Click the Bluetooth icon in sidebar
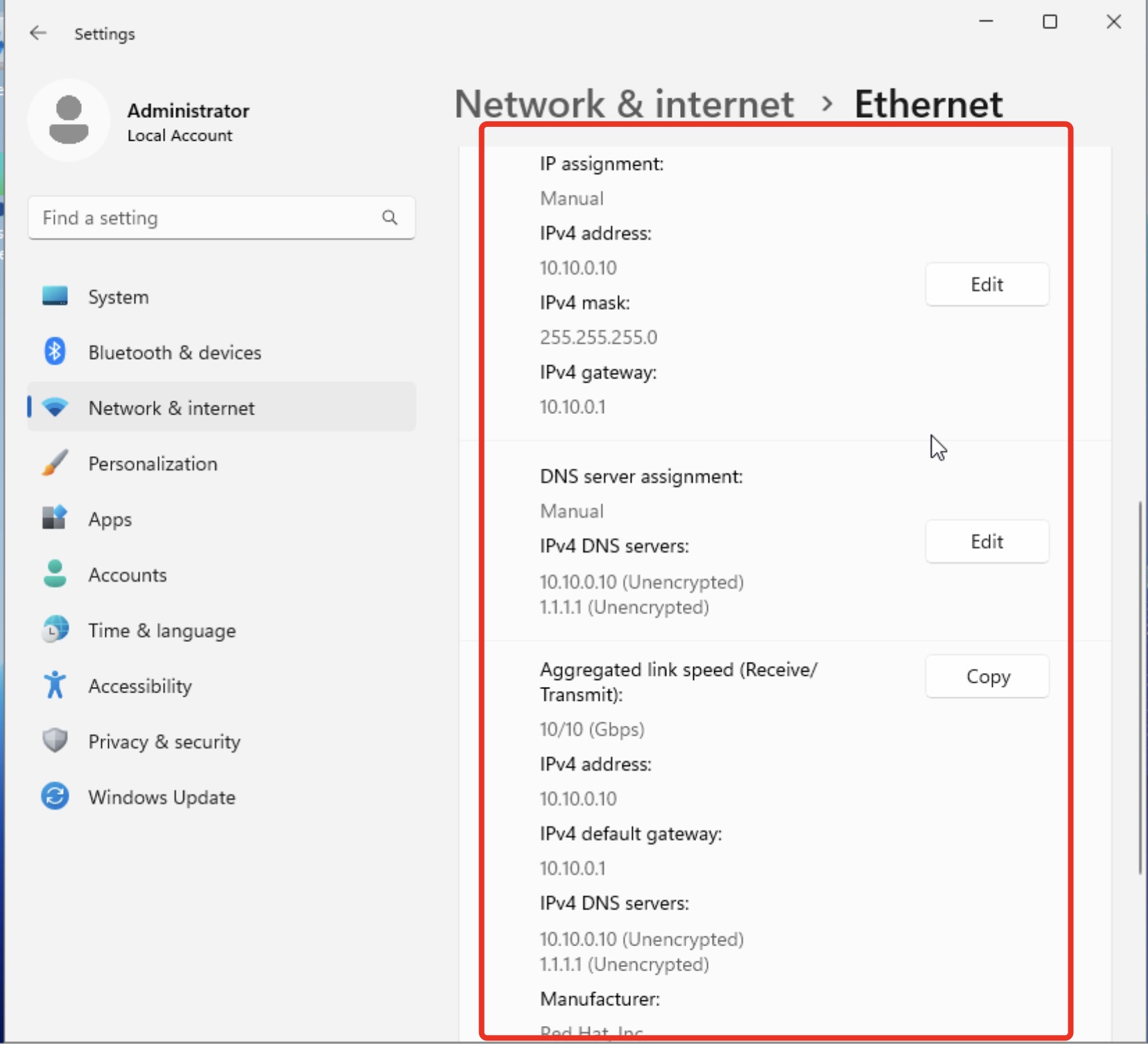This screenshot has height=1044, width=1148. tap(55, 351)
